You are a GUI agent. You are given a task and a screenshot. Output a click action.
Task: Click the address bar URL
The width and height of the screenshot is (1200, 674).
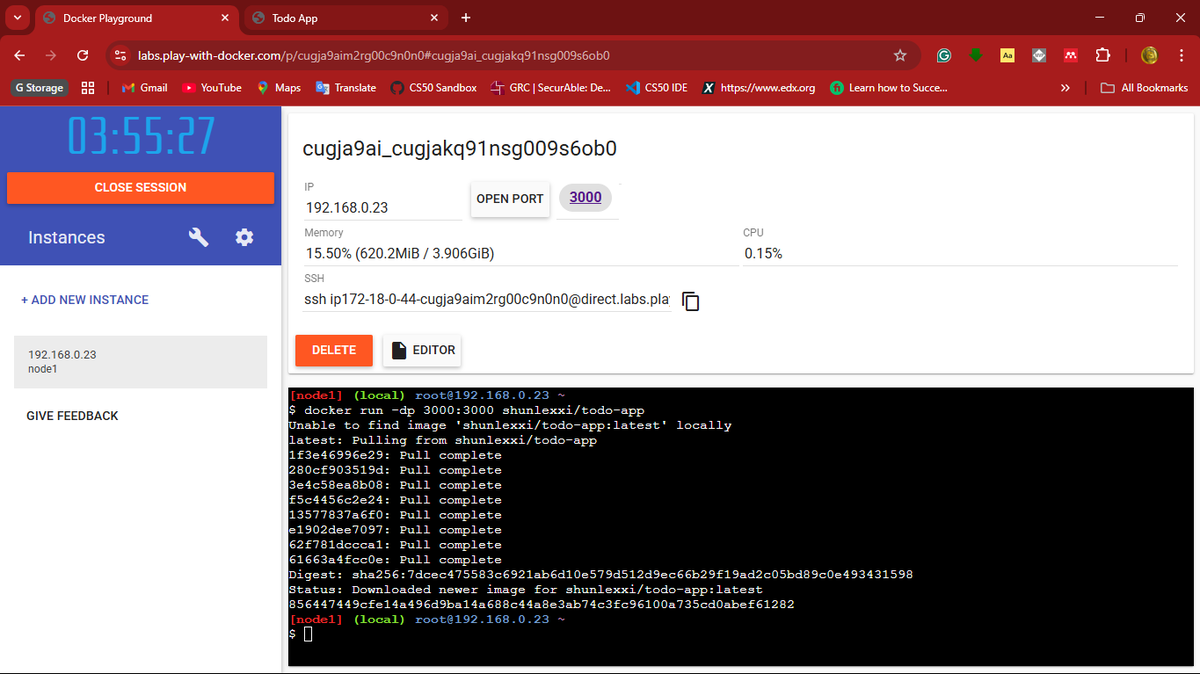pyautogui.click(x=374, y=55)
